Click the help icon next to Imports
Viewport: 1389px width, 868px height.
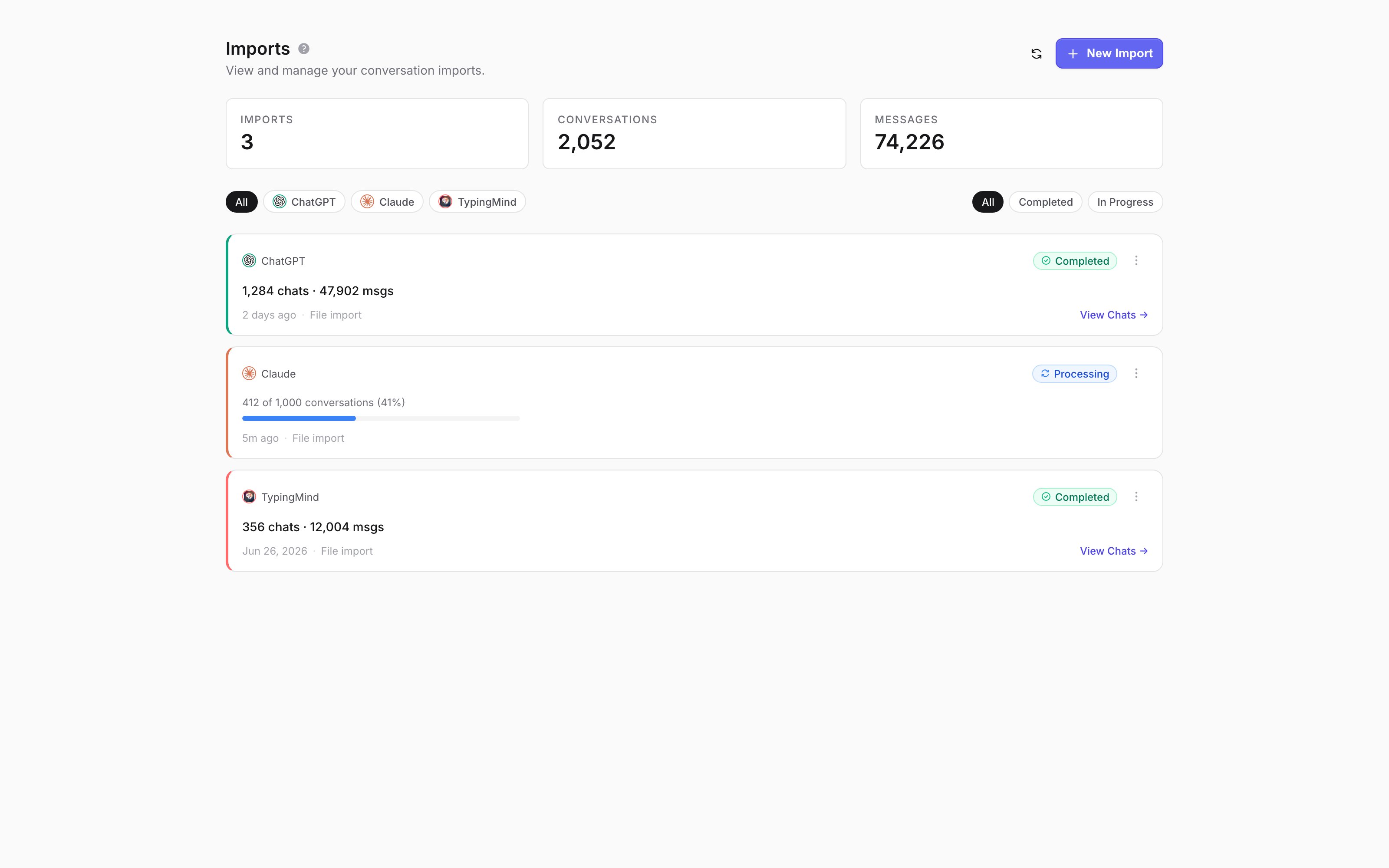tap(304, 49)
